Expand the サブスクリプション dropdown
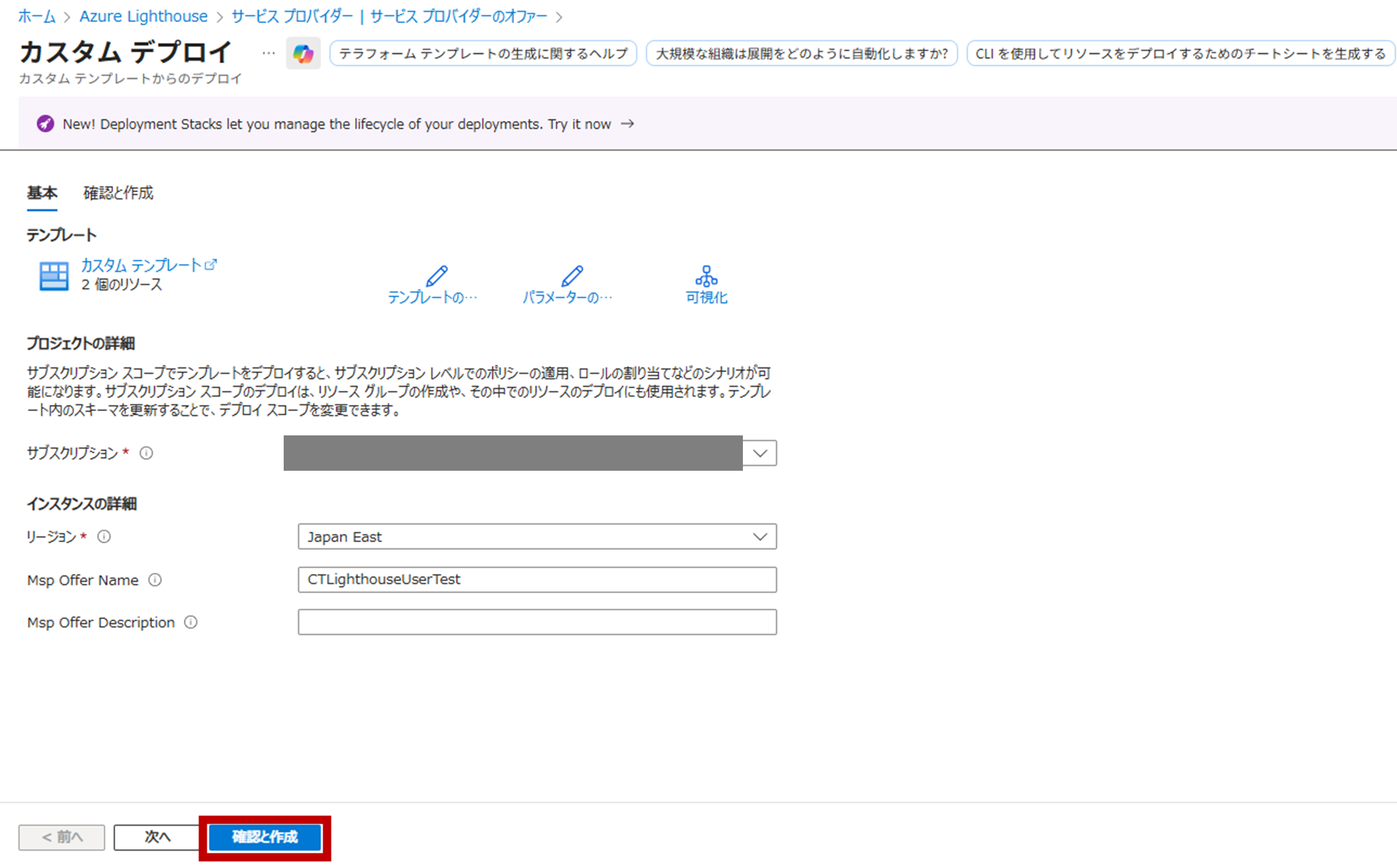The image size is (1397, 868). tap(760, 453)
